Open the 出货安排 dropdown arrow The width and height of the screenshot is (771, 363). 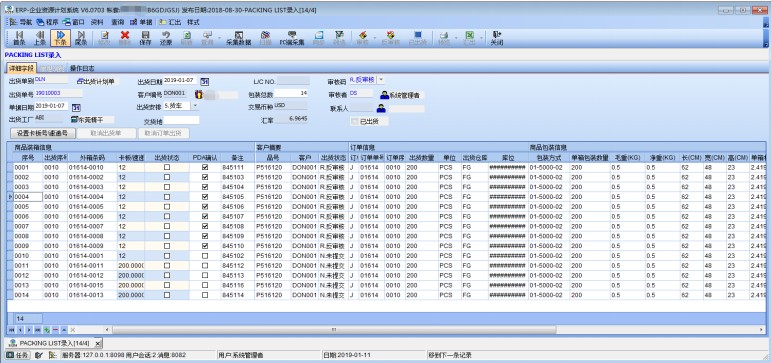coord(195,106)
